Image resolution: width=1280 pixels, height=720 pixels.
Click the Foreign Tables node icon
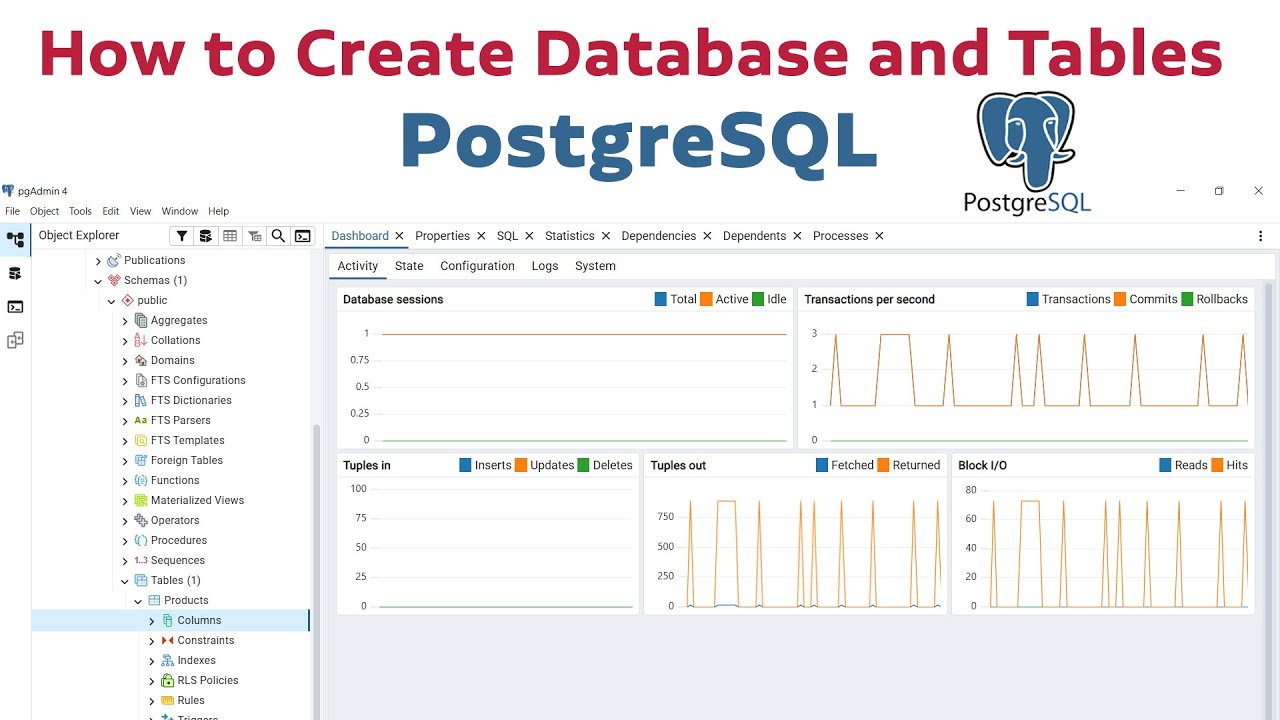click(x=141, y=460)
